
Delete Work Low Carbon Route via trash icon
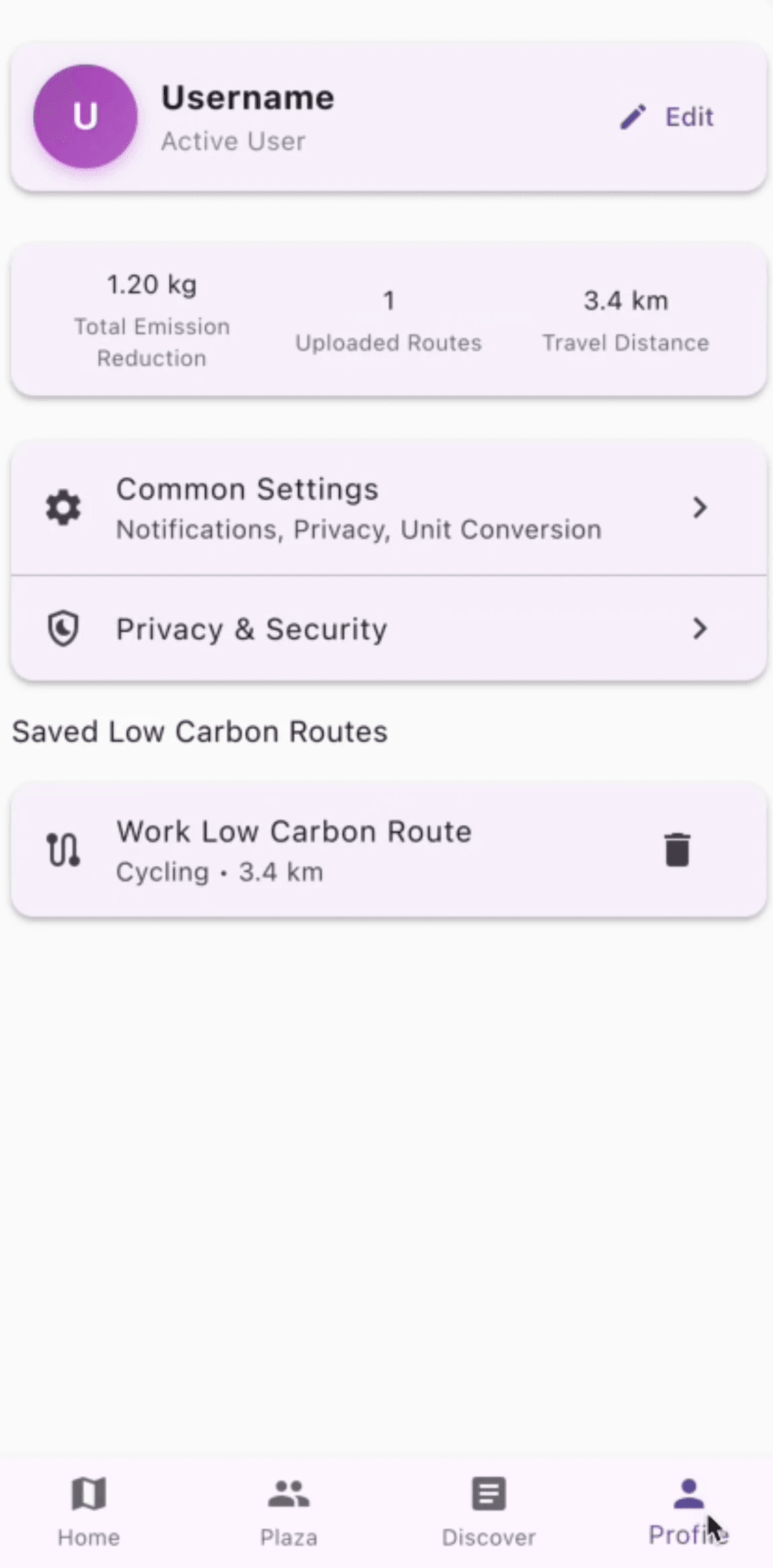point(677,850)
